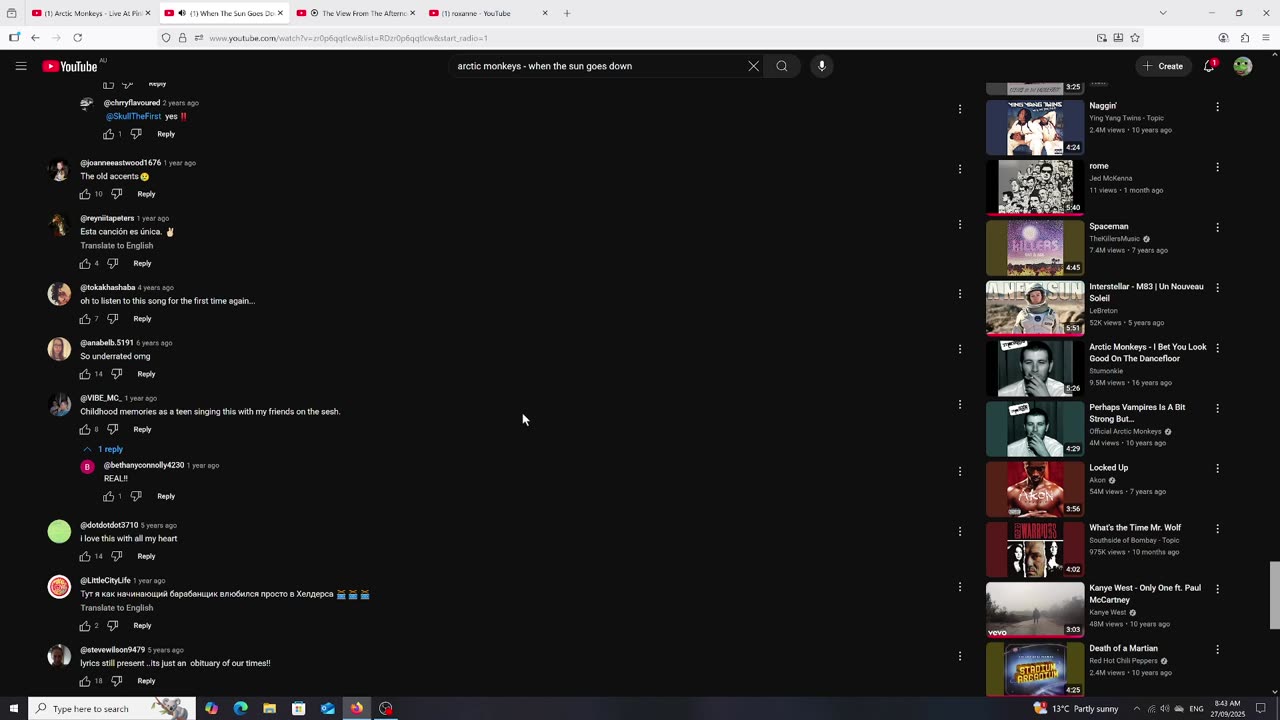Dislike the comment by @LittleCityLife
Screen dimensions: 1280x720
pyautogui.click(x=112, y=626)
